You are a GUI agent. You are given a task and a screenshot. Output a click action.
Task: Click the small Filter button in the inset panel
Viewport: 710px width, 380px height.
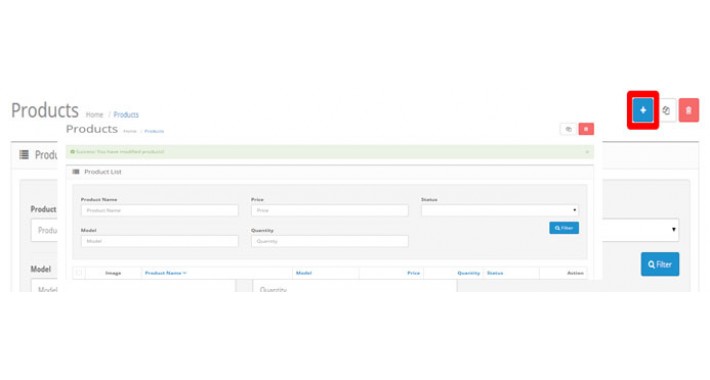click(x=564, y=228)
